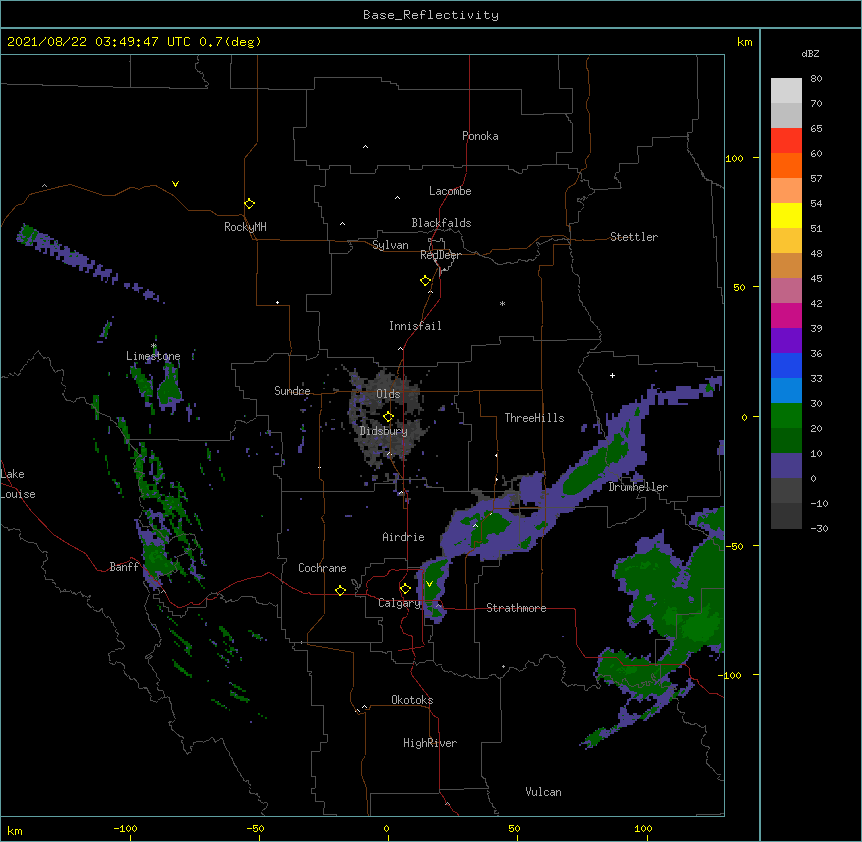Select the 10 dBZ slate-purple color swatch
The height and width of the screenshot is (842, 862).
coord(786,466)
